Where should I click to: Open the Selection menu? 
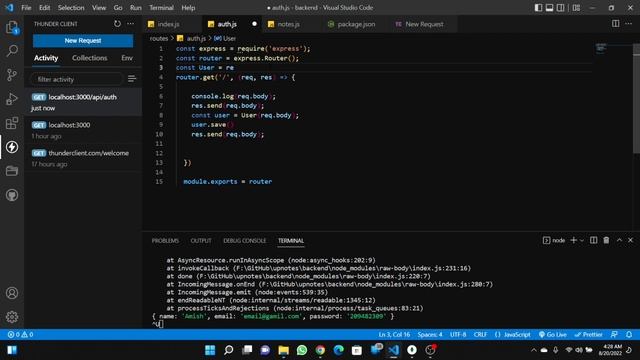(71, 8)
